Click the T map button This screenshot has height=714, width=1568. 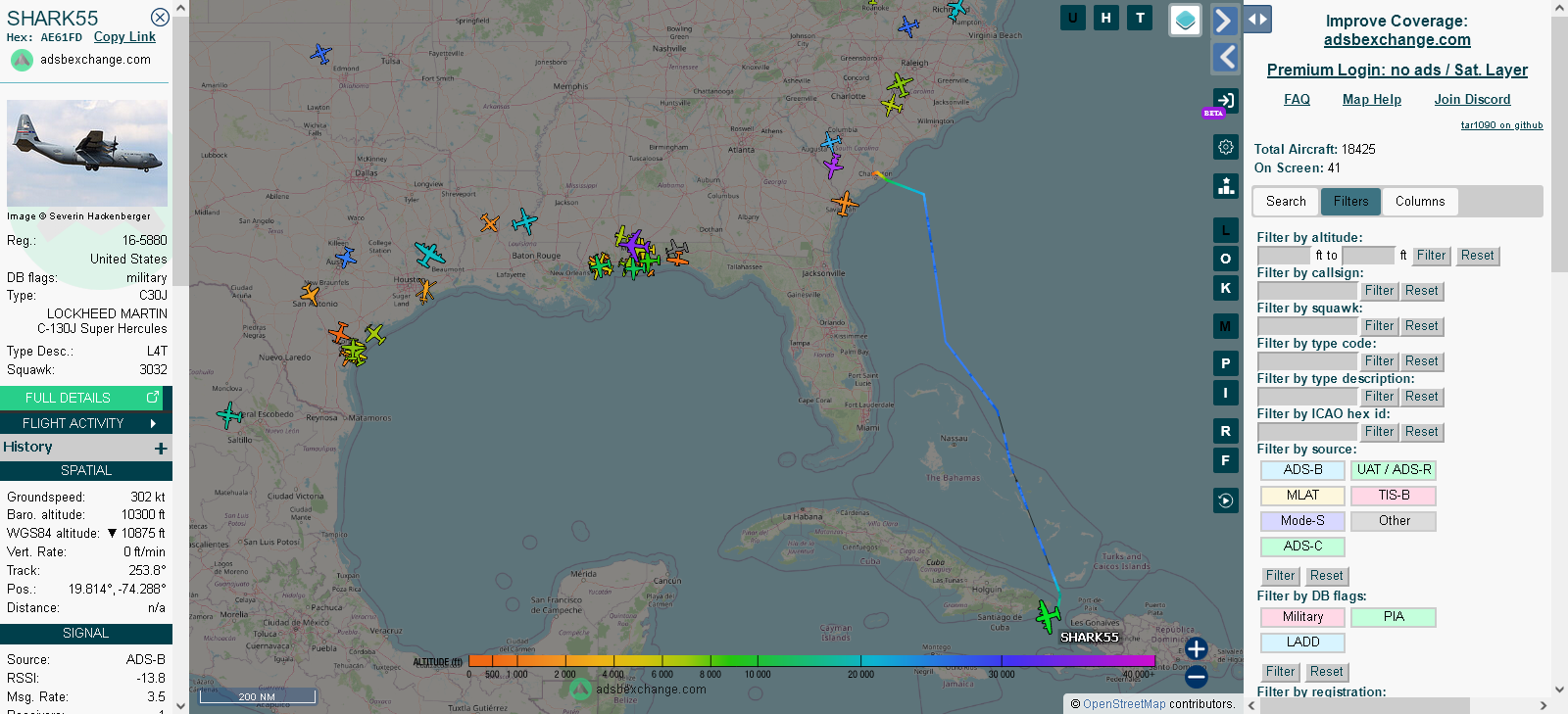click(x=1140, y=18)
